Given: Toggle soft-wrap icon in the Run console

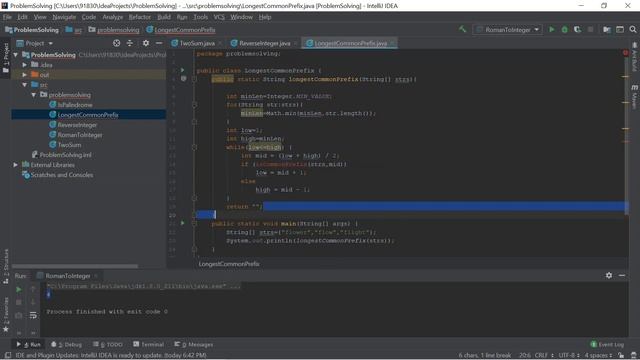Looking at the screenshot, I should [33, 315].
